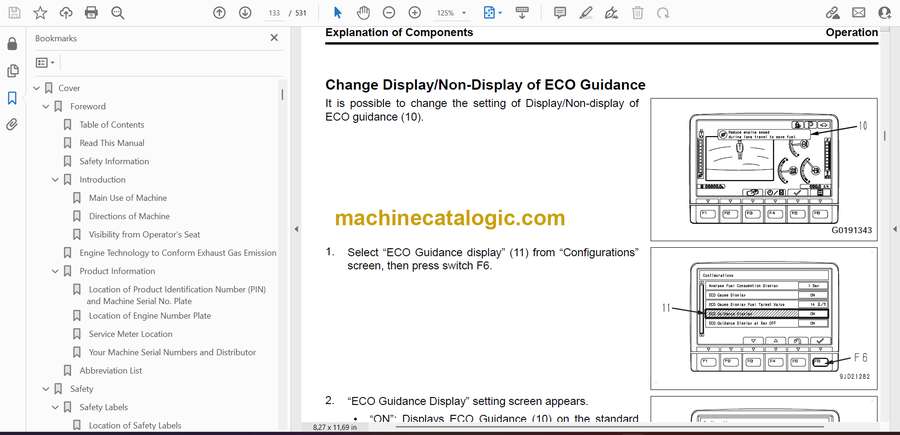Open Read This Manual bookmark
The image size is (900, 435).
[x=111, y=143]
